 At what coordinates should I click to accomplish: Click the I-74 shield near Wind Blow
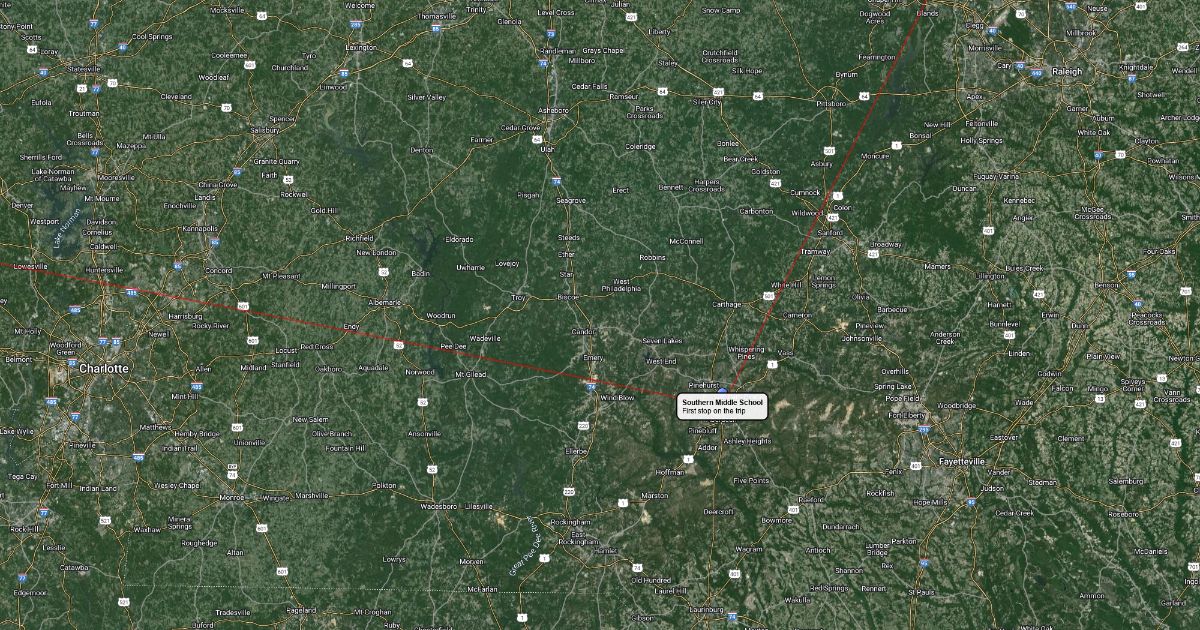click(x=591, y=388)
